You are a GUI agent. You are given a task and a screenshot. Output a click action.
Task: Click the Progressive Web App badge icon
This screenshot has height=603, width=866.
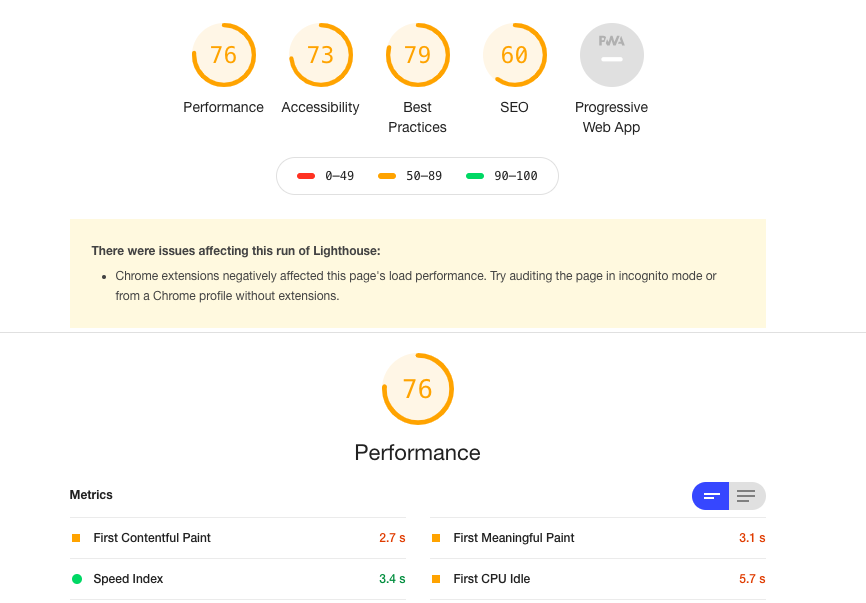click(x=611, y=55)
